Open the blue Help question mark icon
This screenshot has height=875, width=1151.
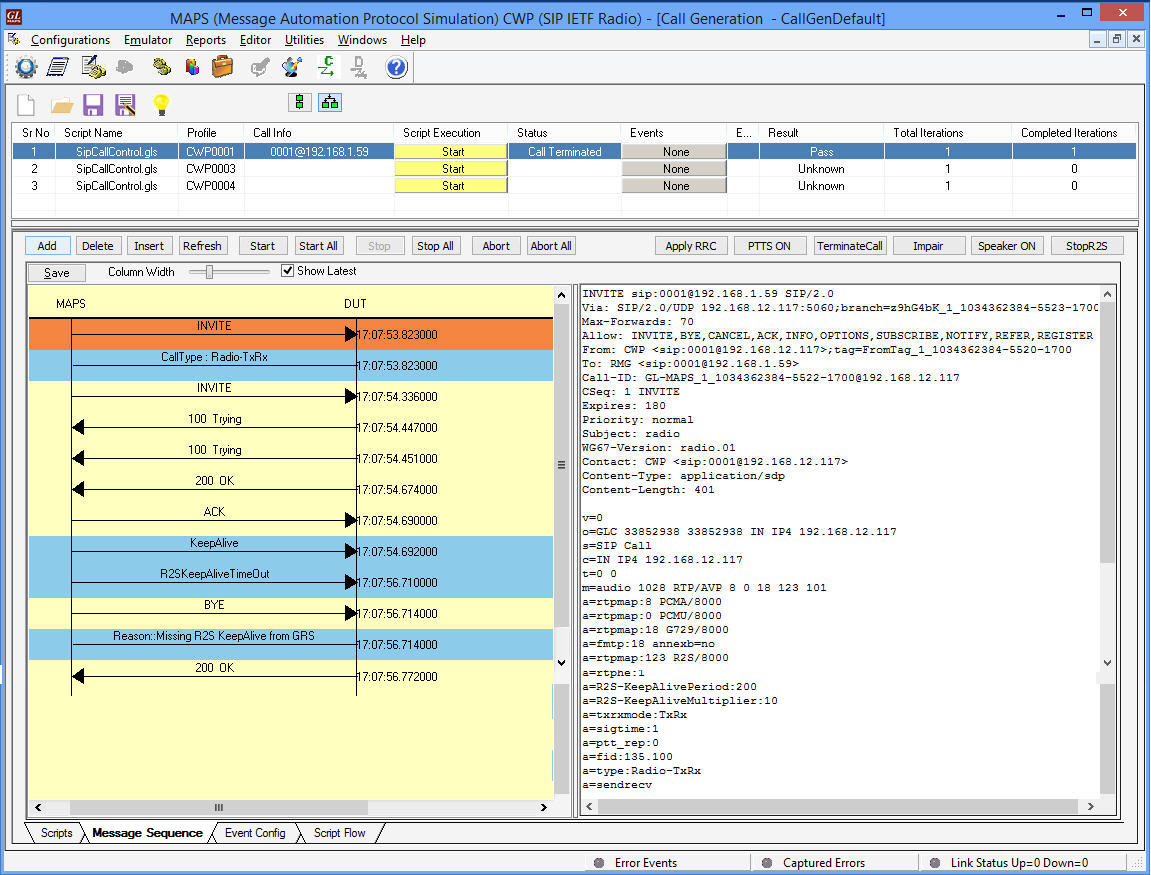coord(396,68)
